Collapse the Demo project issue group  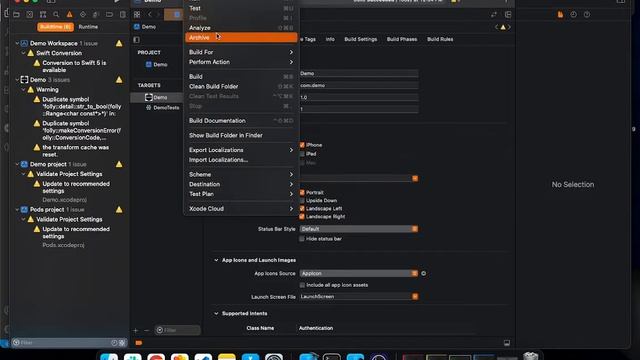coord(17,164)
